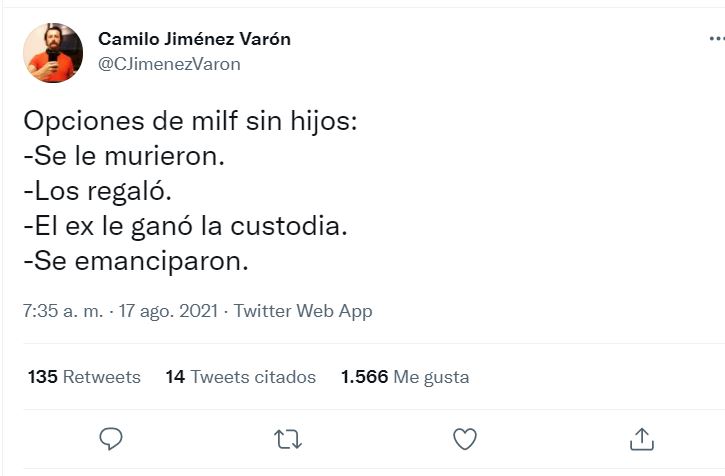Viewport: 725px width, 476px height.
Task: View the 14 Tweets citados list
Action: click(240, 377)
